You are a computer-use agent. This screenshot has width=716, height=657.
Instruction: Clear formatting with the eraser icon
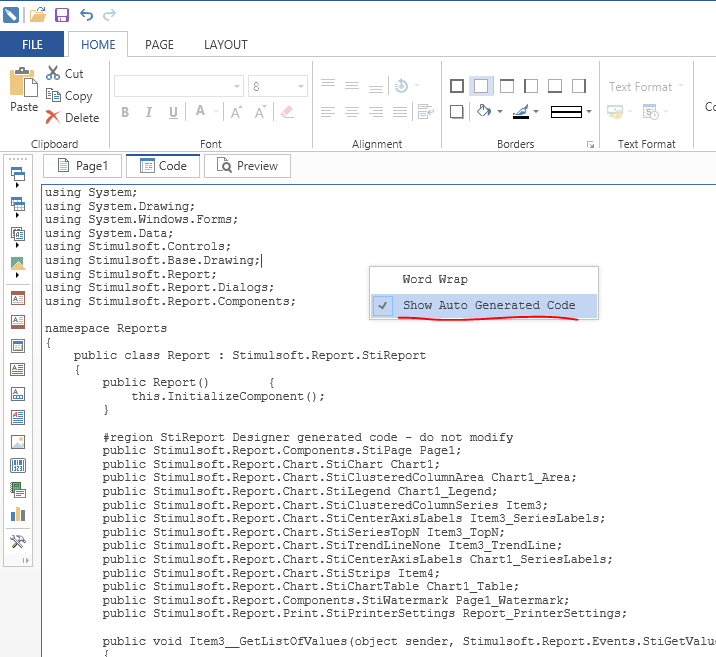(x=287, y=111)
